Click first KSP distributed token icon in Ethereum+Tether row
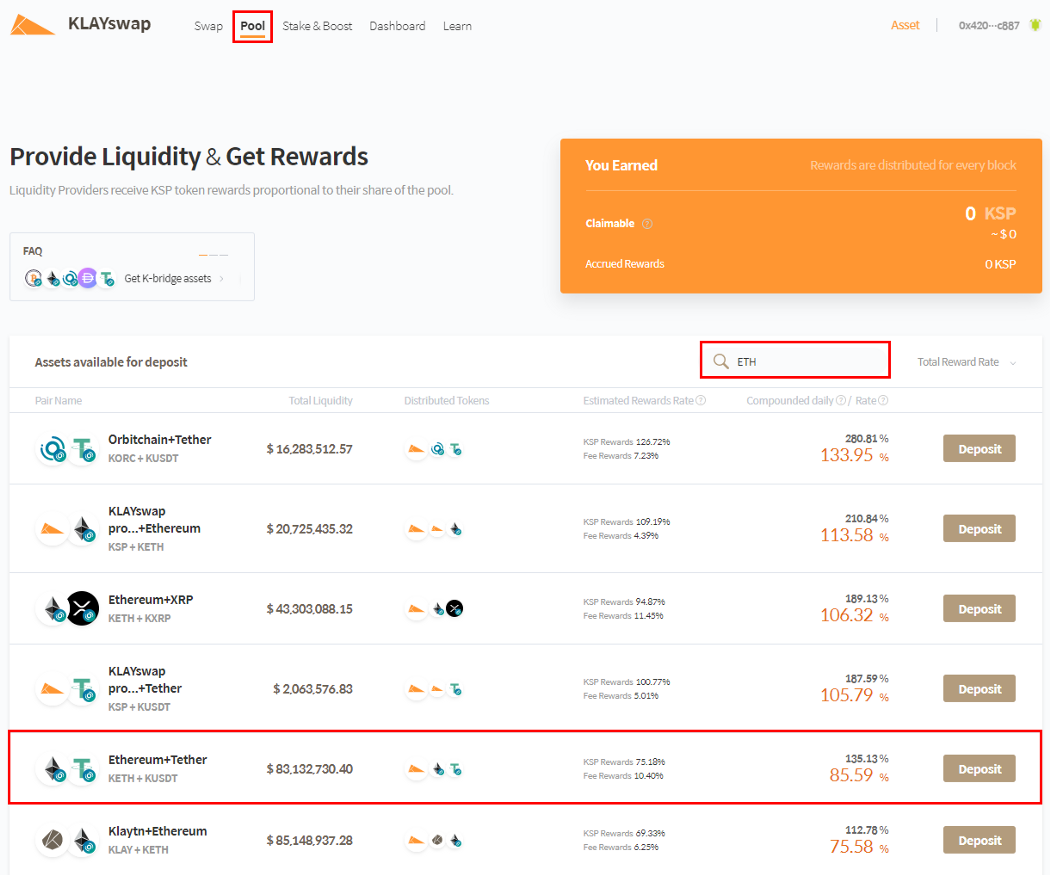1050x875 pixels. click(x=417, y=769)
